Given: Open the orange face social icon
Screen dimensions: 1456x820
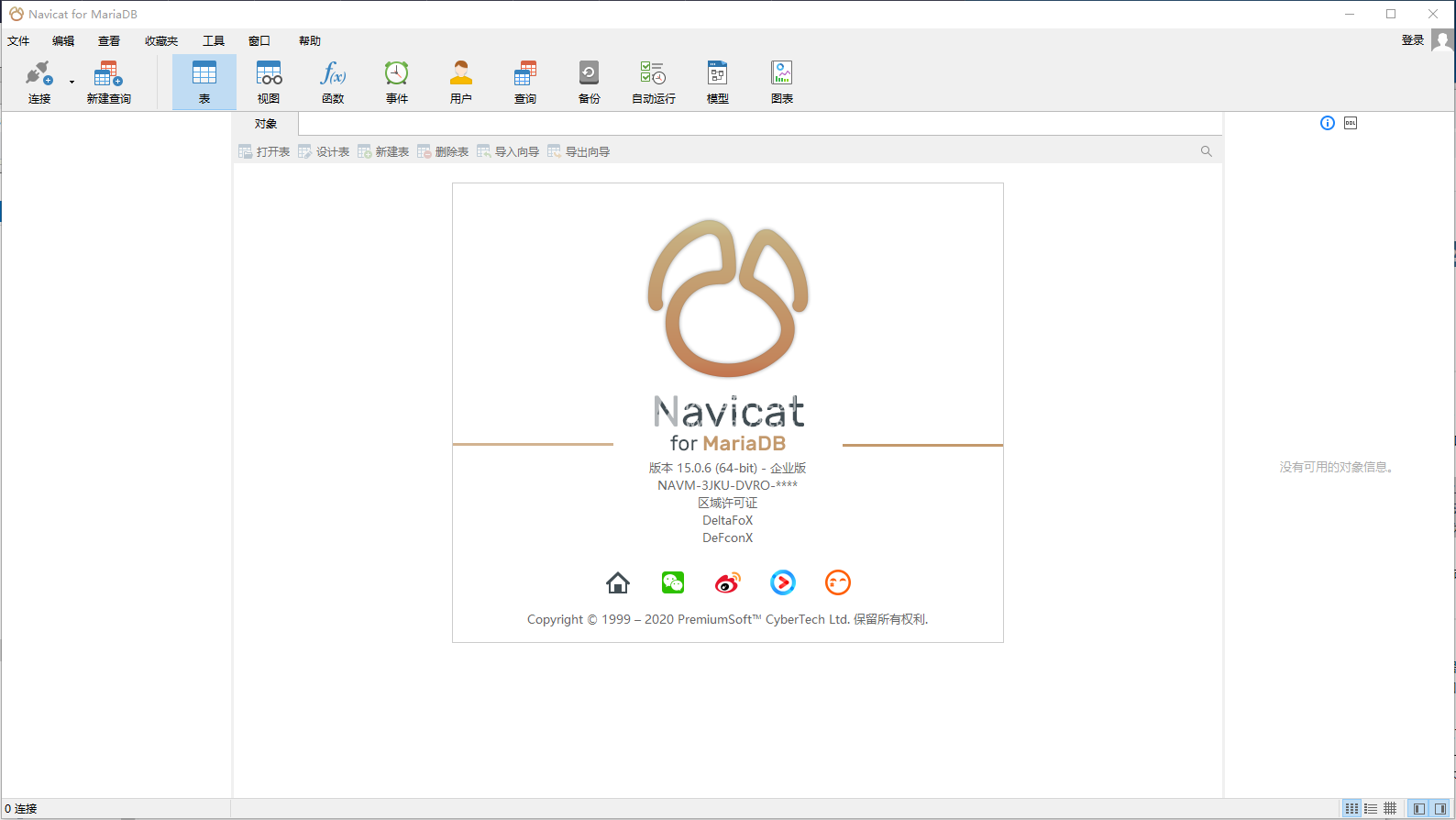Looking at the screenshot, I should click(x=838, y=582).
